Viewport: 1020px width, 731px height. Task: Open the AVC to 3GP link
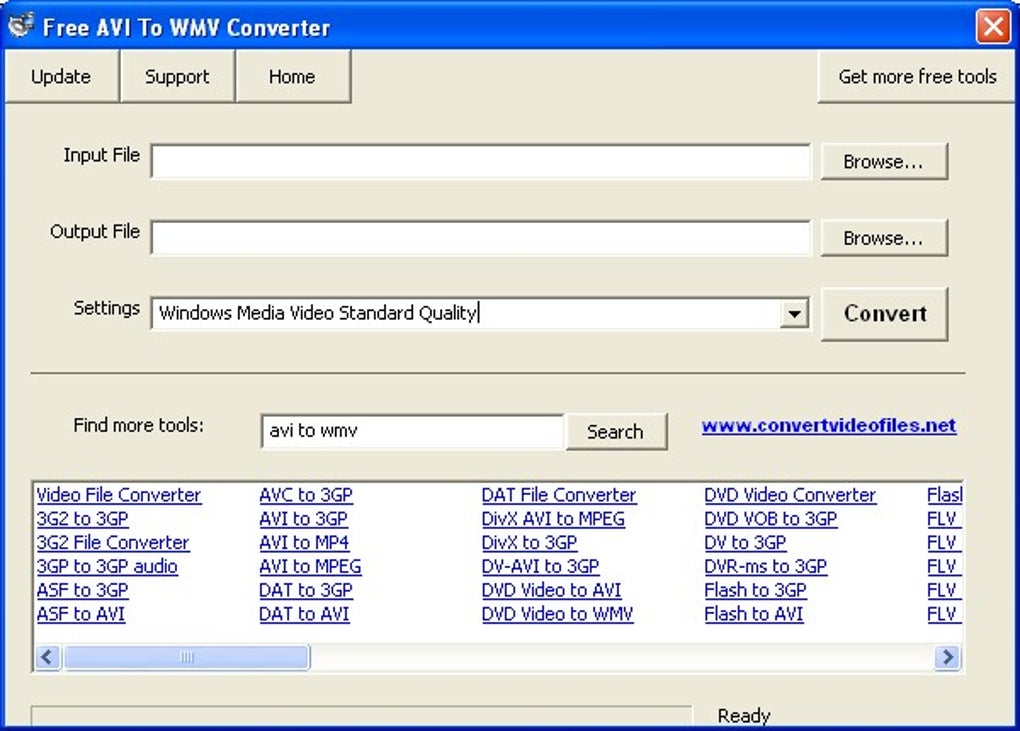point(306,495)
